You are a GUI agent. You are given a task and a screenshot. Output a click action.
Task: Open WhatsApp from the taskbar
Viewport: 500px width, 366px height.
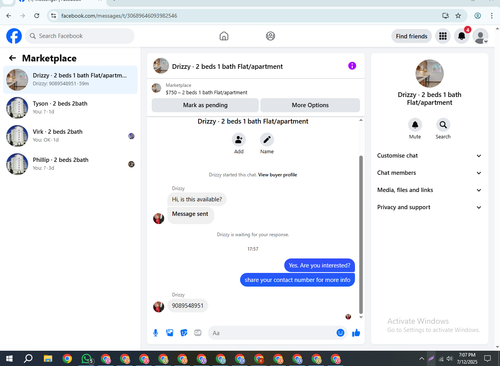coord(87,359)
